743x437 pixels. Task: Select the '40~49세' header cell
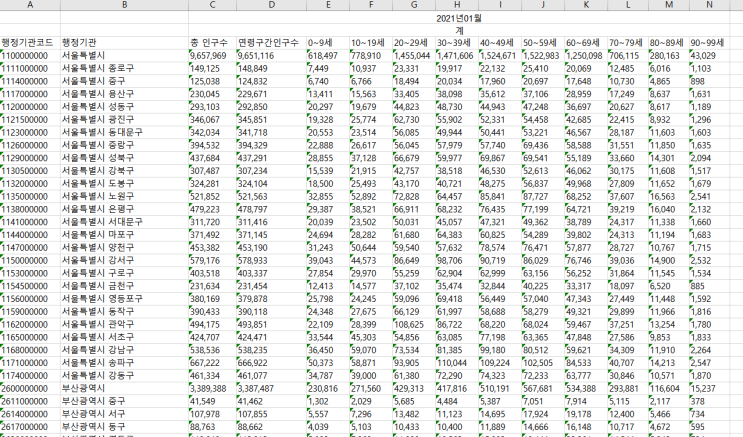[500, 43]
